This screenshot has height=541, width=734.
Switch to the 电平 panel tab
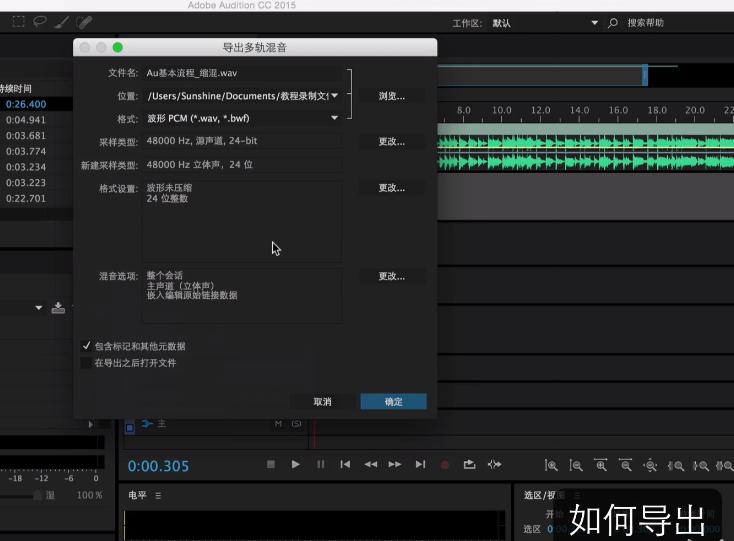point(137,495)
